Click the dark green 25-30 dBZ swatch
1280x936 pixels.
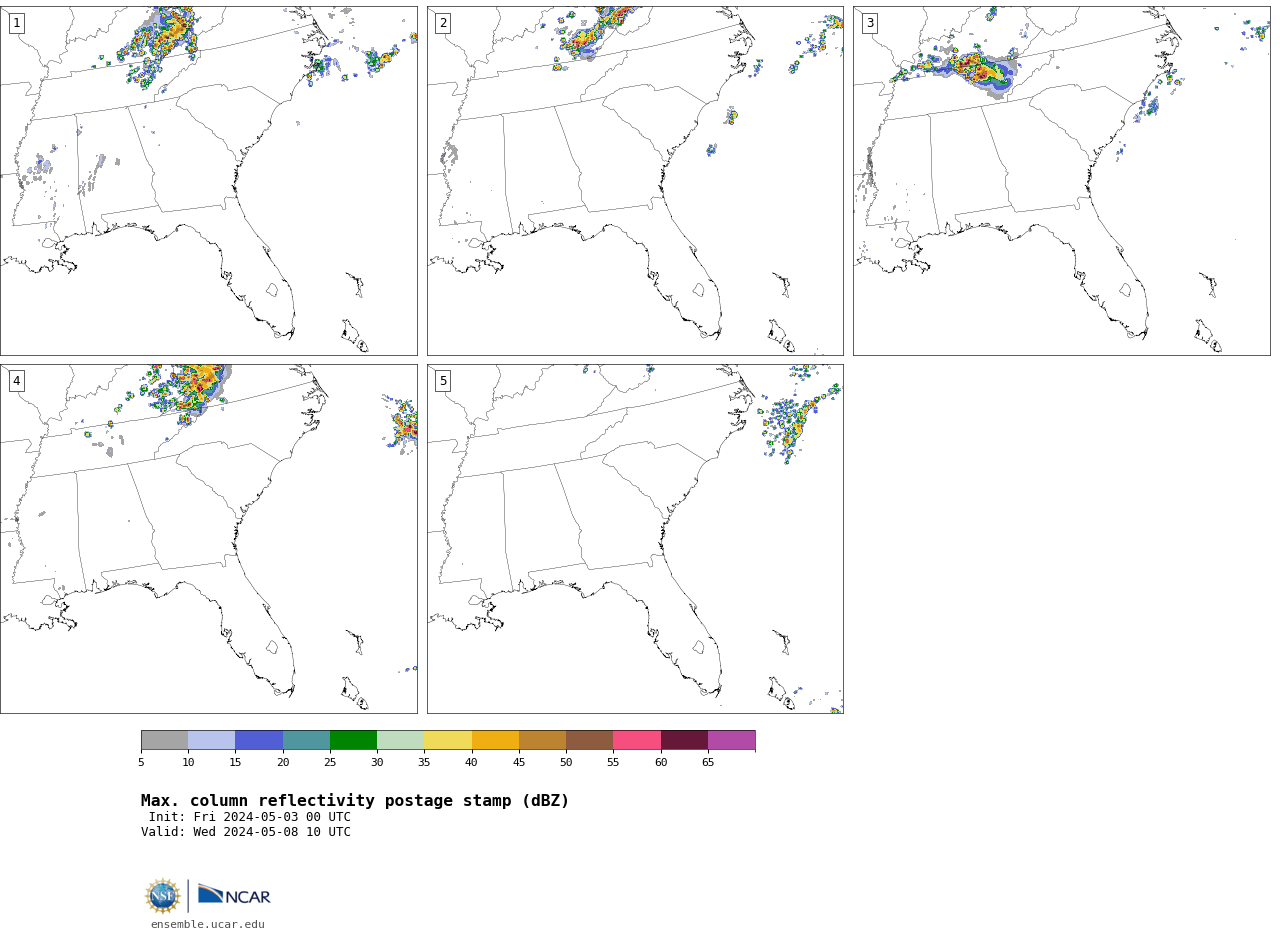click(x=354, y=740)
